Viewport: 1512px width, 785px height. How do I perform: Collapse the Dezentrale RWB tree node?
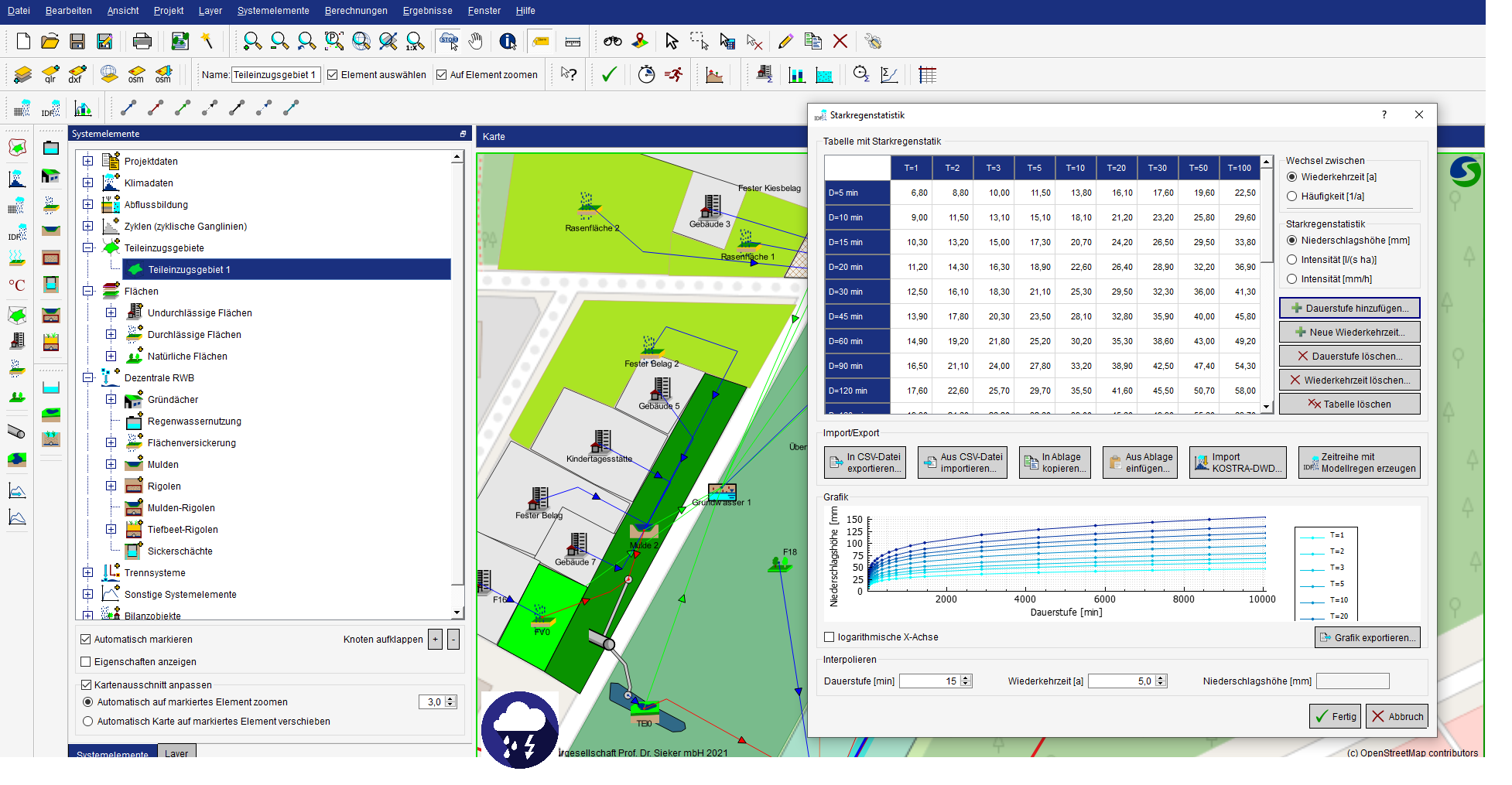coord(88,378)
